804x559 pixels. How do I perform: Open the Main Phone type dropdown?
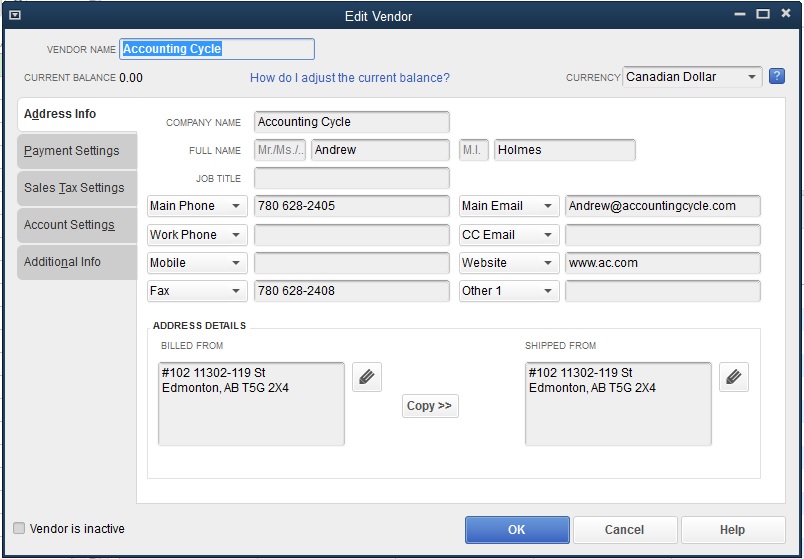point(197,206)
